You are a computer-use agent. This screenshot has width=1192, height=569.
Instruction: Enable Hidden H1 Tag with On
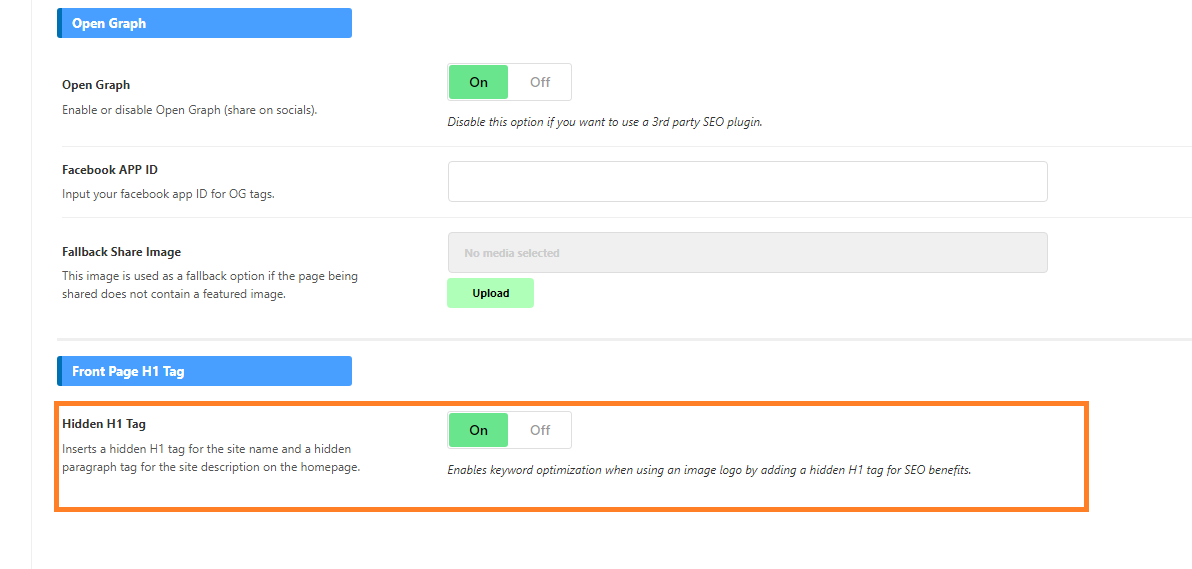(478, 431)
